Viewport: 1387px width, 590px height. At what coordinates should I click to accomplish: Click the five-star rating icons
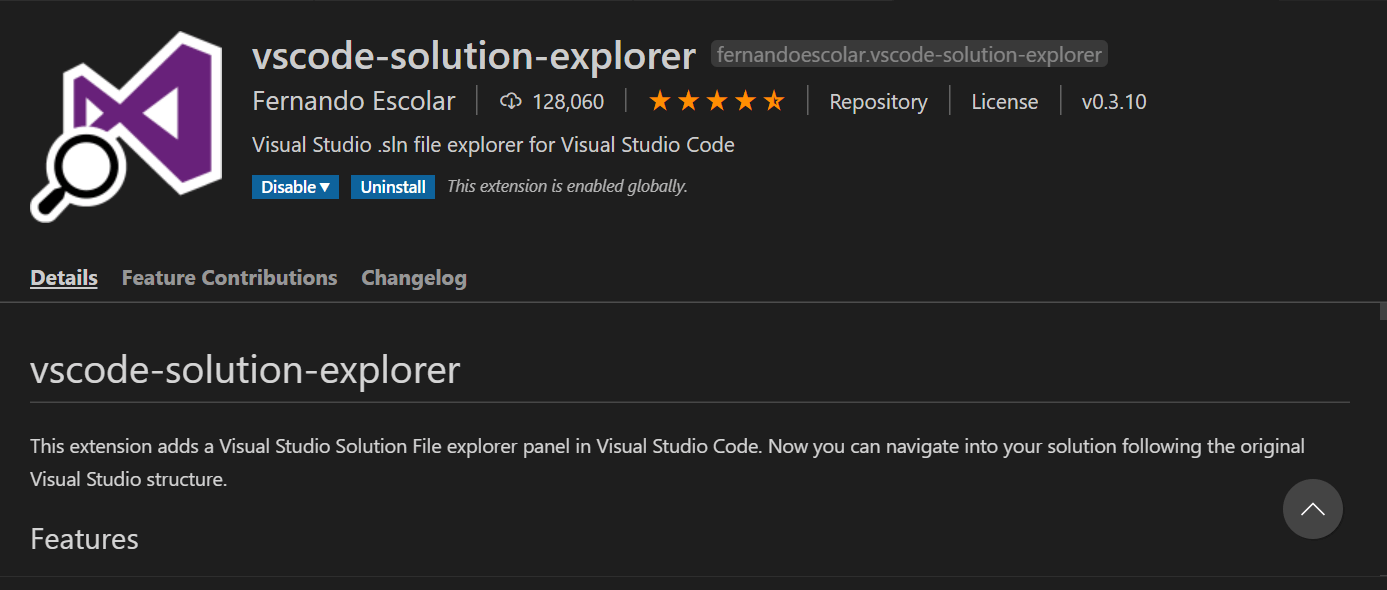[x=717, y=101]
